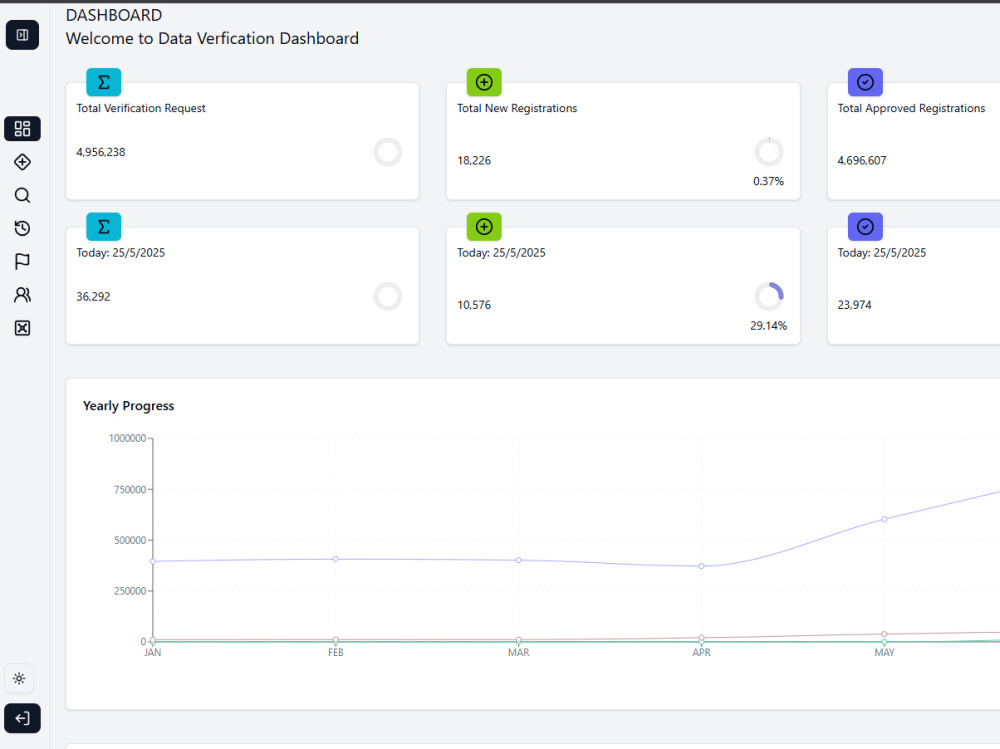Viewport: 1000px width, 749px height.
Task: Click the diamond plus icon in sidebar
Action: tap(22, 162)
